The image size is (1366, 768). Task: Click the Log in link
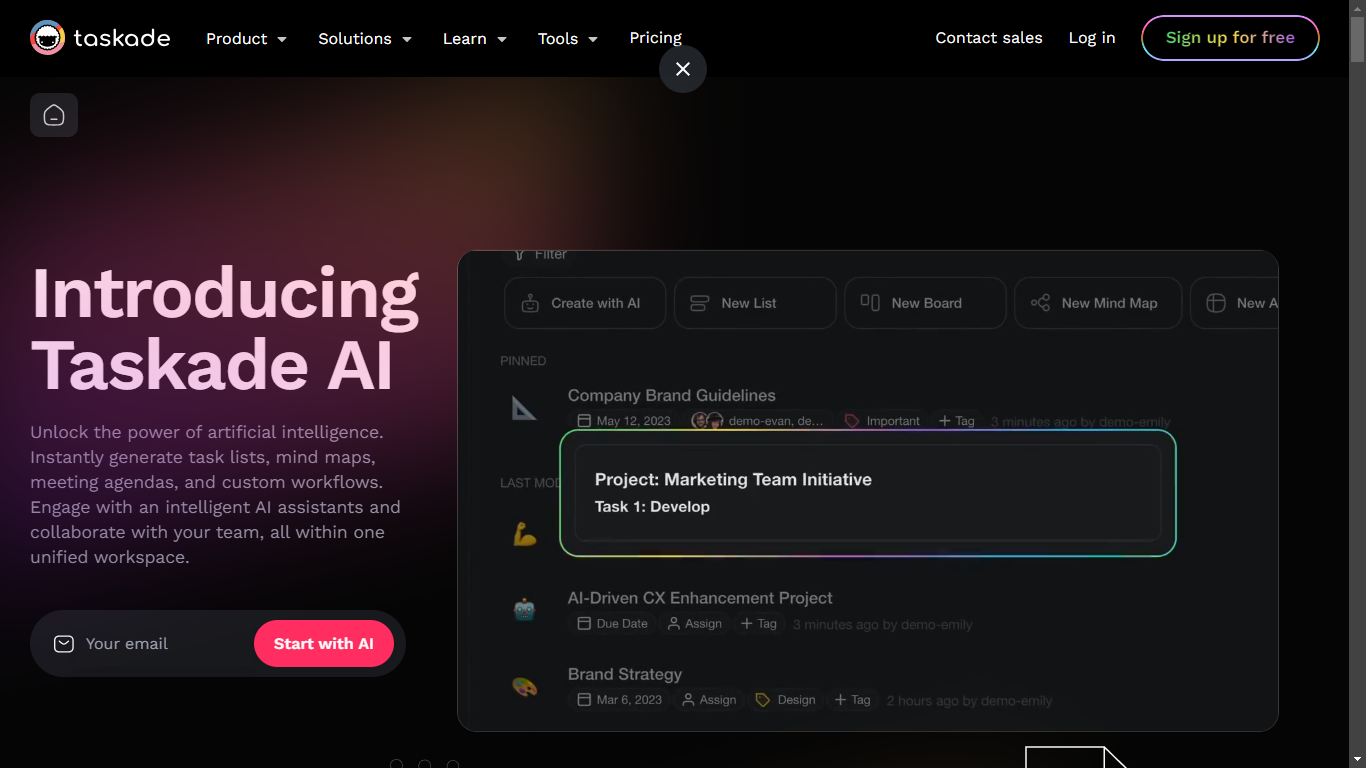point(1092,38)
